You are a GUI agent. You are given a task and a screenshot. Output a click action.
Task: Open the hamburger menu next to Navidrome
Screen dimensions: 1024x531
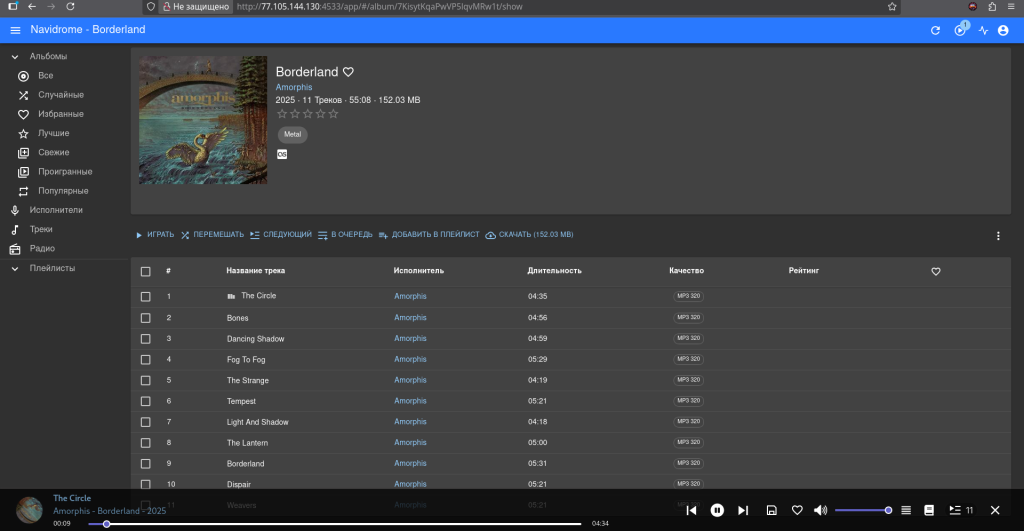click(15, 30)
